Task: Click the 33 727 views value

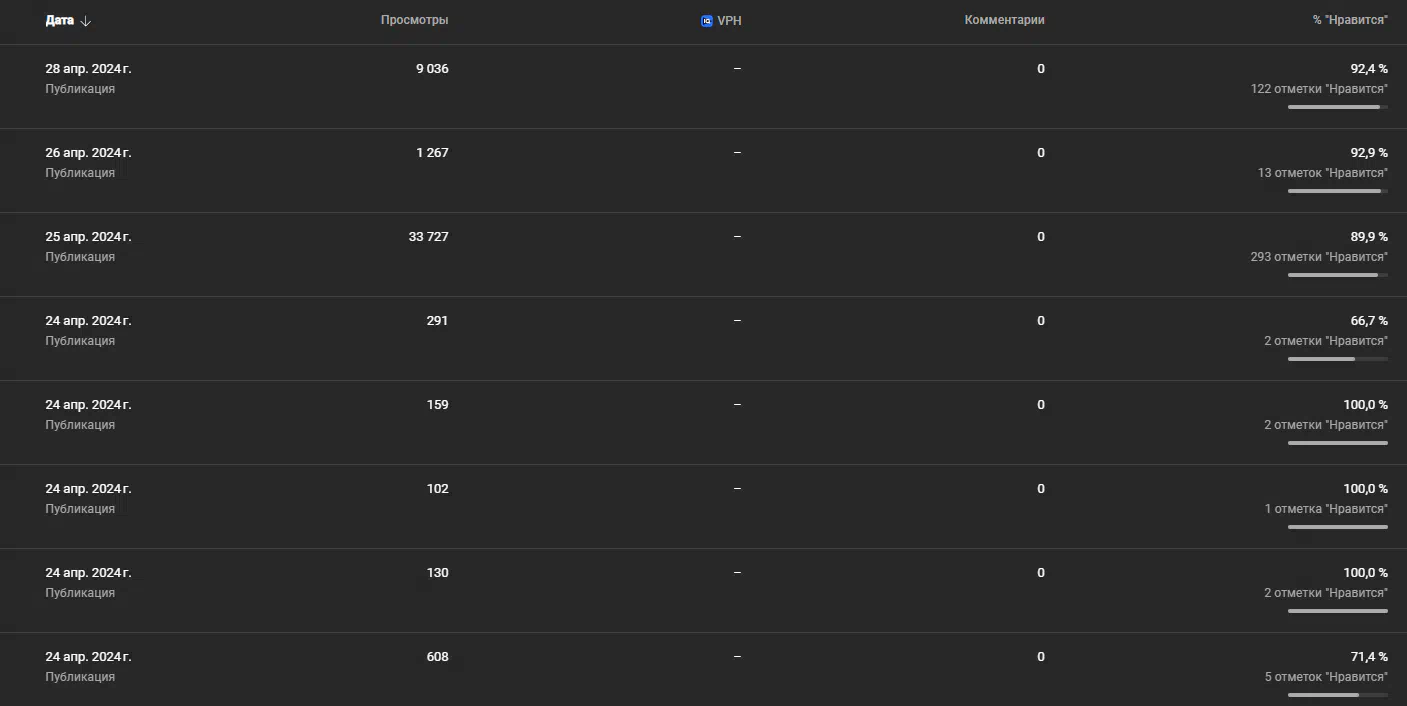Action: pyautogui.click(x=428, y=237)
